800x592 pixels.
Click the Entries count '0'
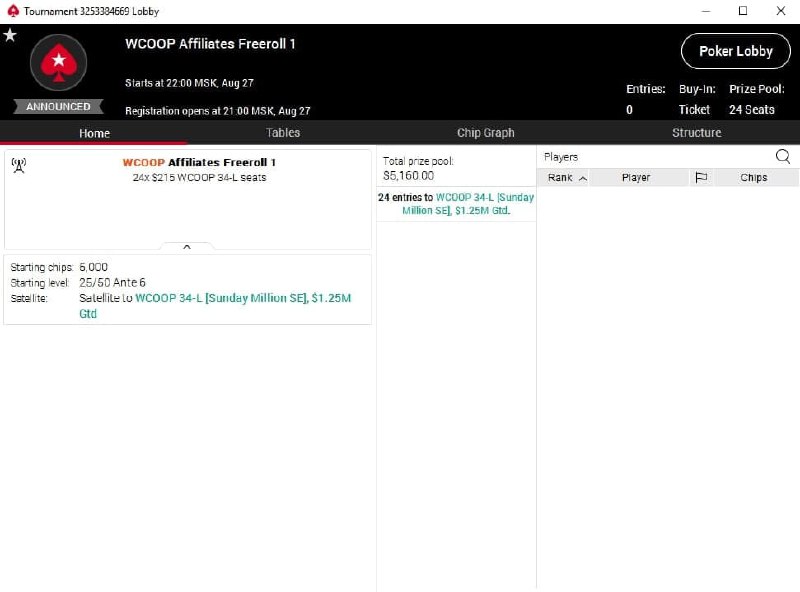pyautogui.click(x=629, y=110)
